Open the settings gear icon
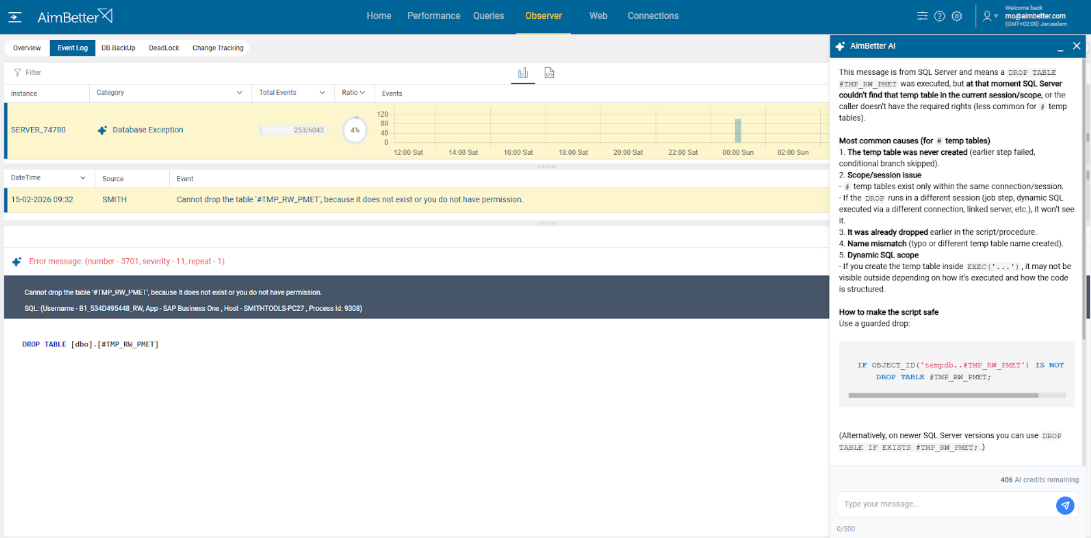 click(x=957, y=16)
